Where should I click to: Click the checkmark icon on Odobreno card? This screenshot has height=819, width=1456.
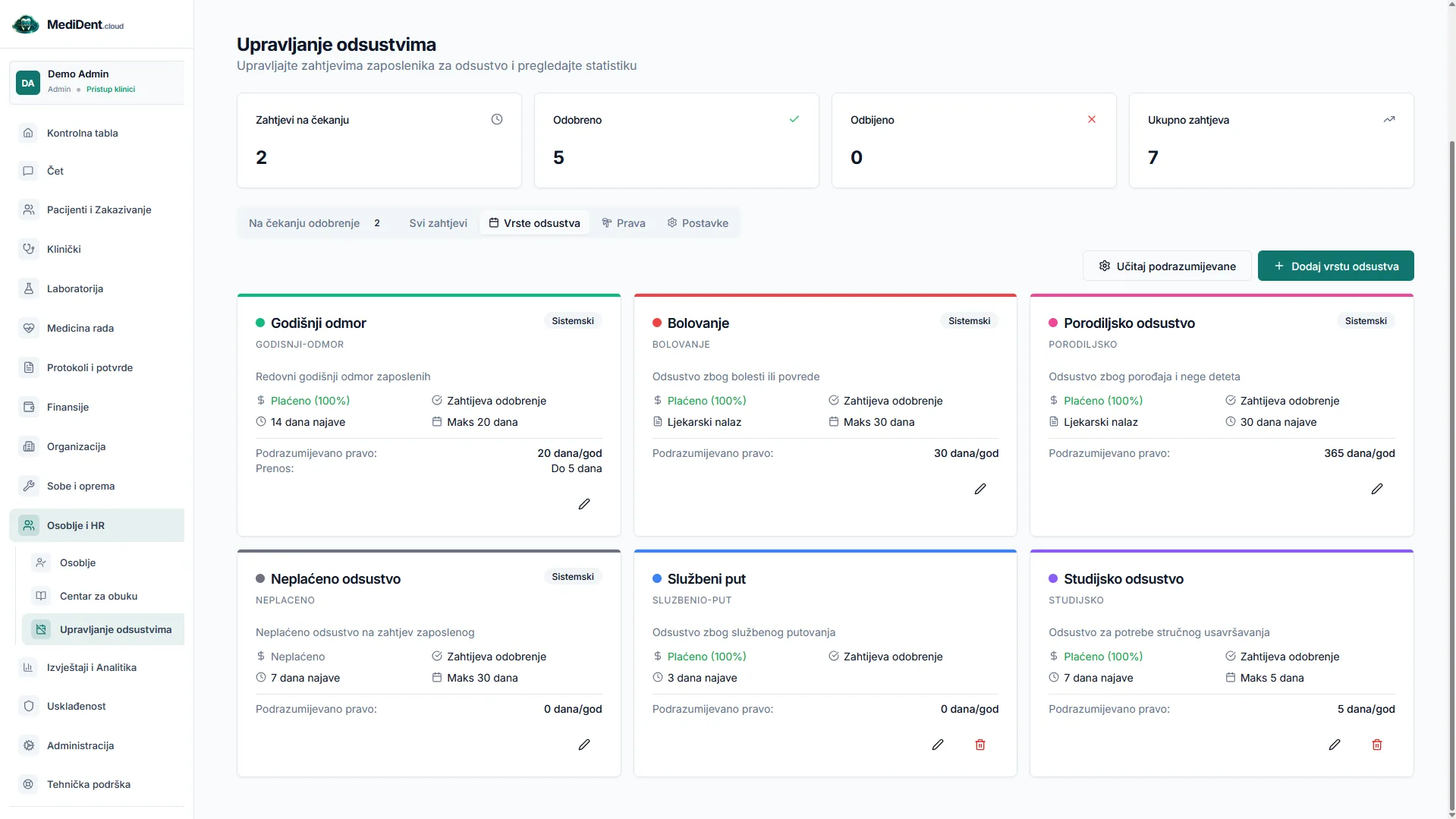tap(794, 119)
